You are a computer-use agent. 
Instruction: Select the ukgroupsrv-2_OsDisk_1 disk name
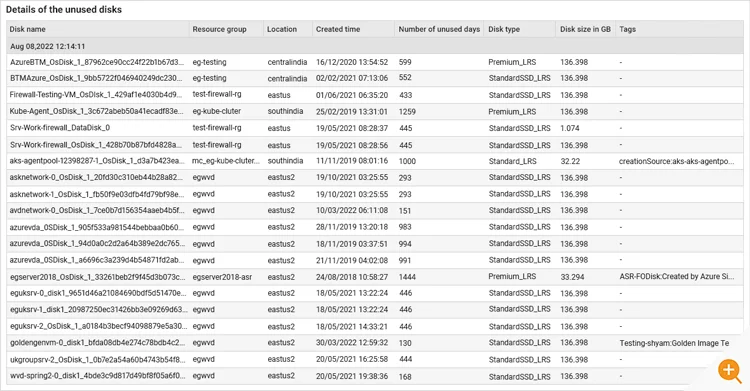[97, 359]
